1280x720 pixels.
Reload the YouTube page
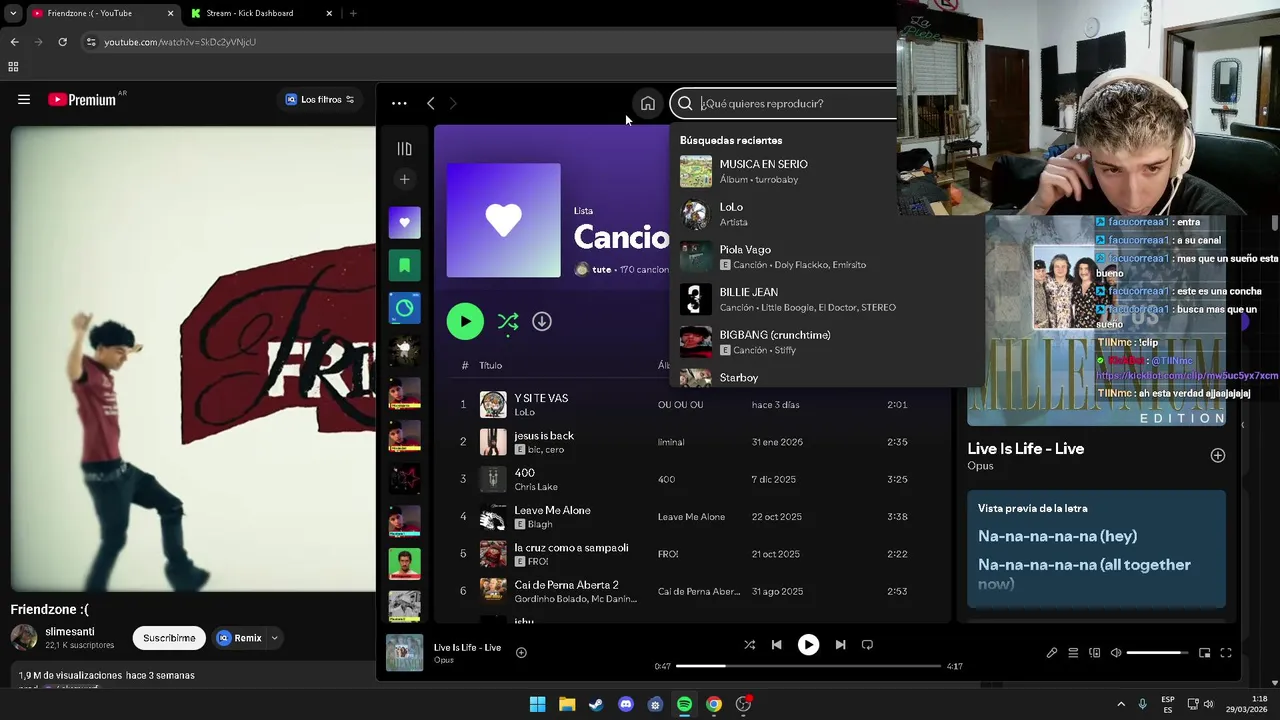[x=62, y=42]
